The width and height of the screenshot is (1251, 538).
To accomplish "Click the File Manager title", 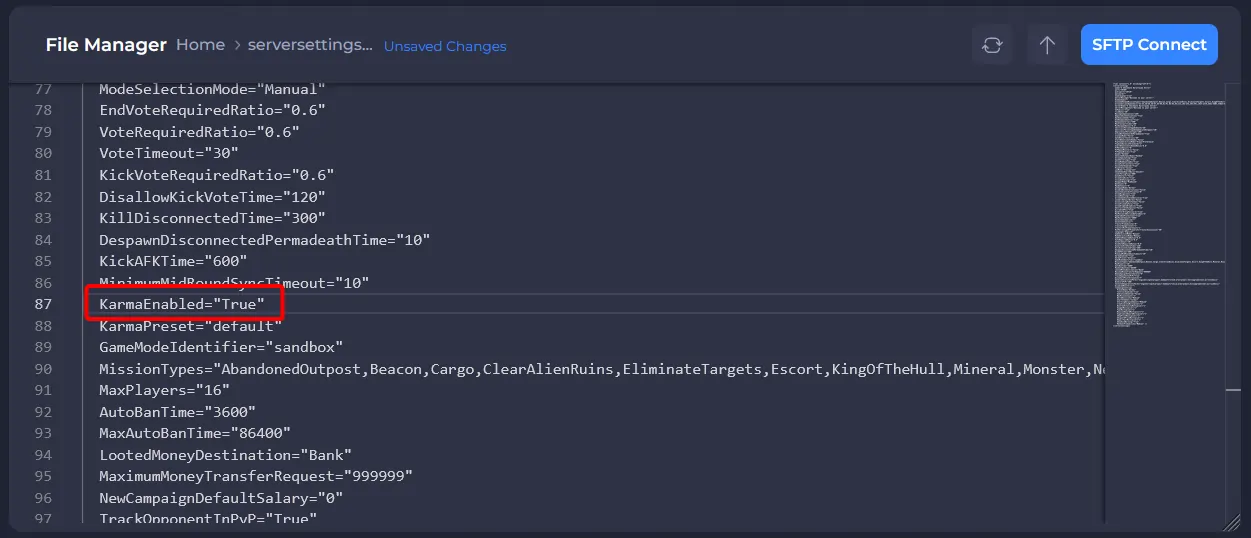I will tap(106, 45).
